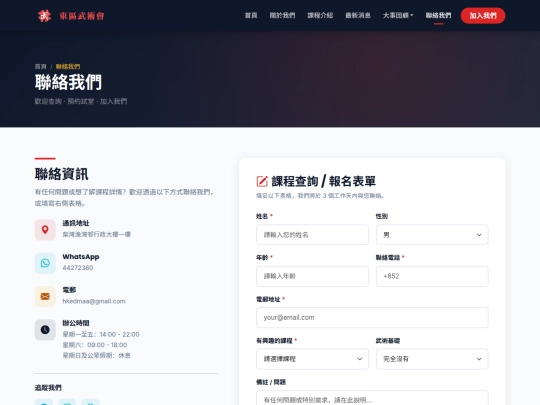Click the 備註 / 問題 remarks textarea
The width and height of the screenshot is (540, 405).
pyautogui.click(x=372, y=398)
